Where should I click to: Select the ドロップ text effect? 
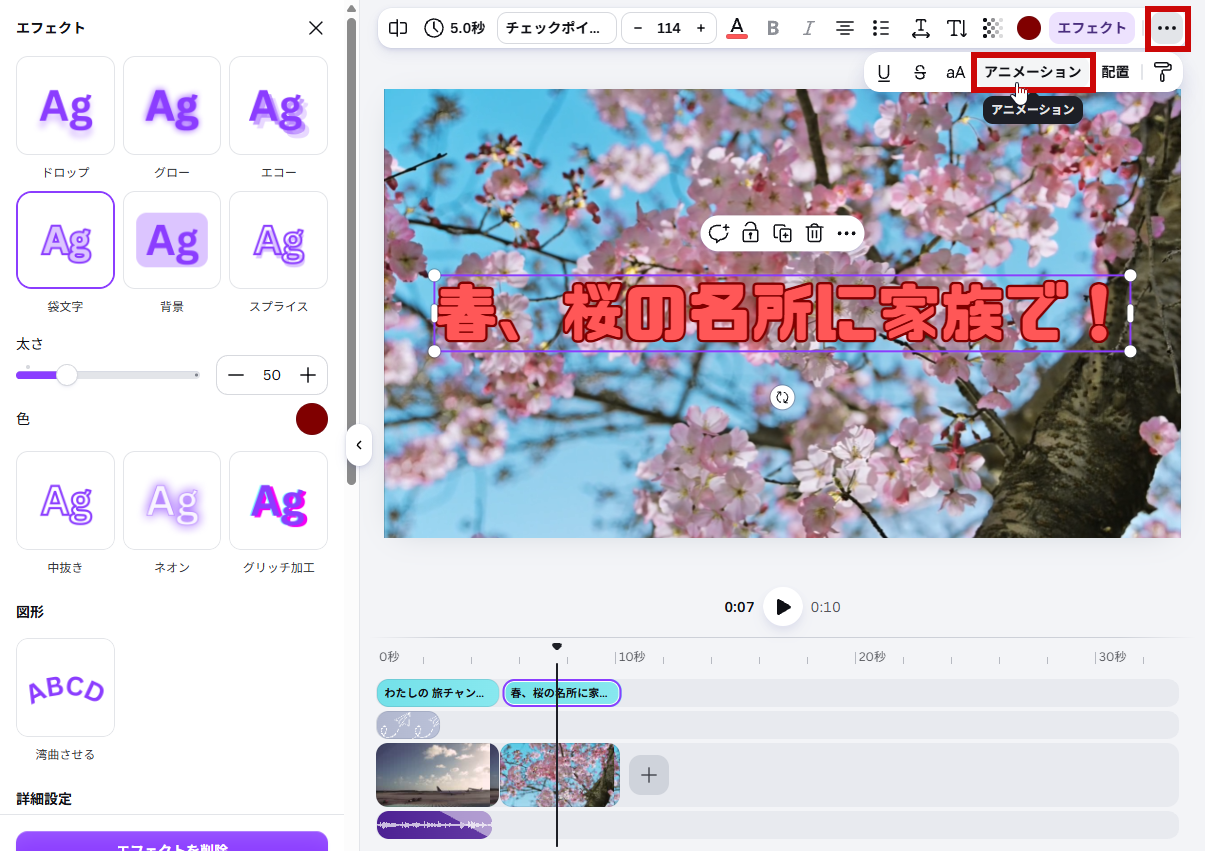[65, 105]
